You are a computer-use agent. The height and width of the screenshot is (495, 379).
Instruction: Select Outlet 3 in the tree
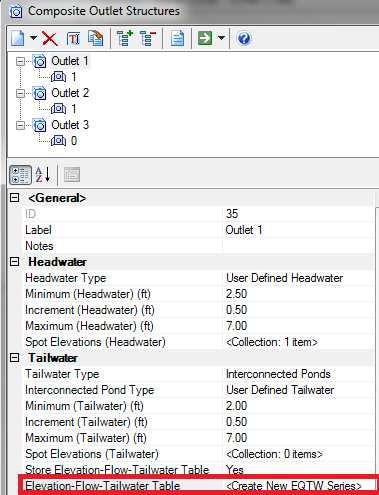tap(70, 125)
